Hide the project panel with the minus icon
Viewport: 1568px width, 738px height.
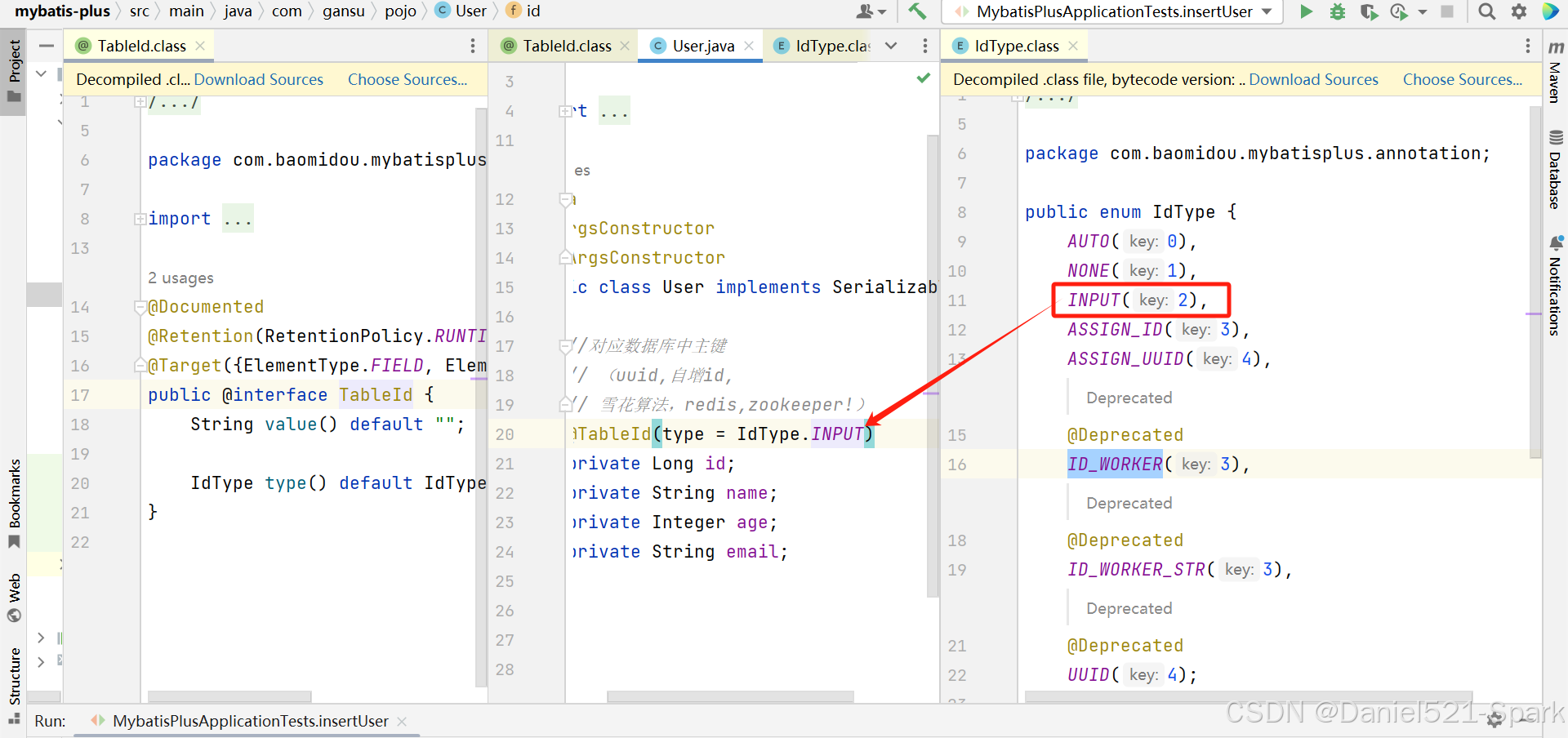click(47, 46)
